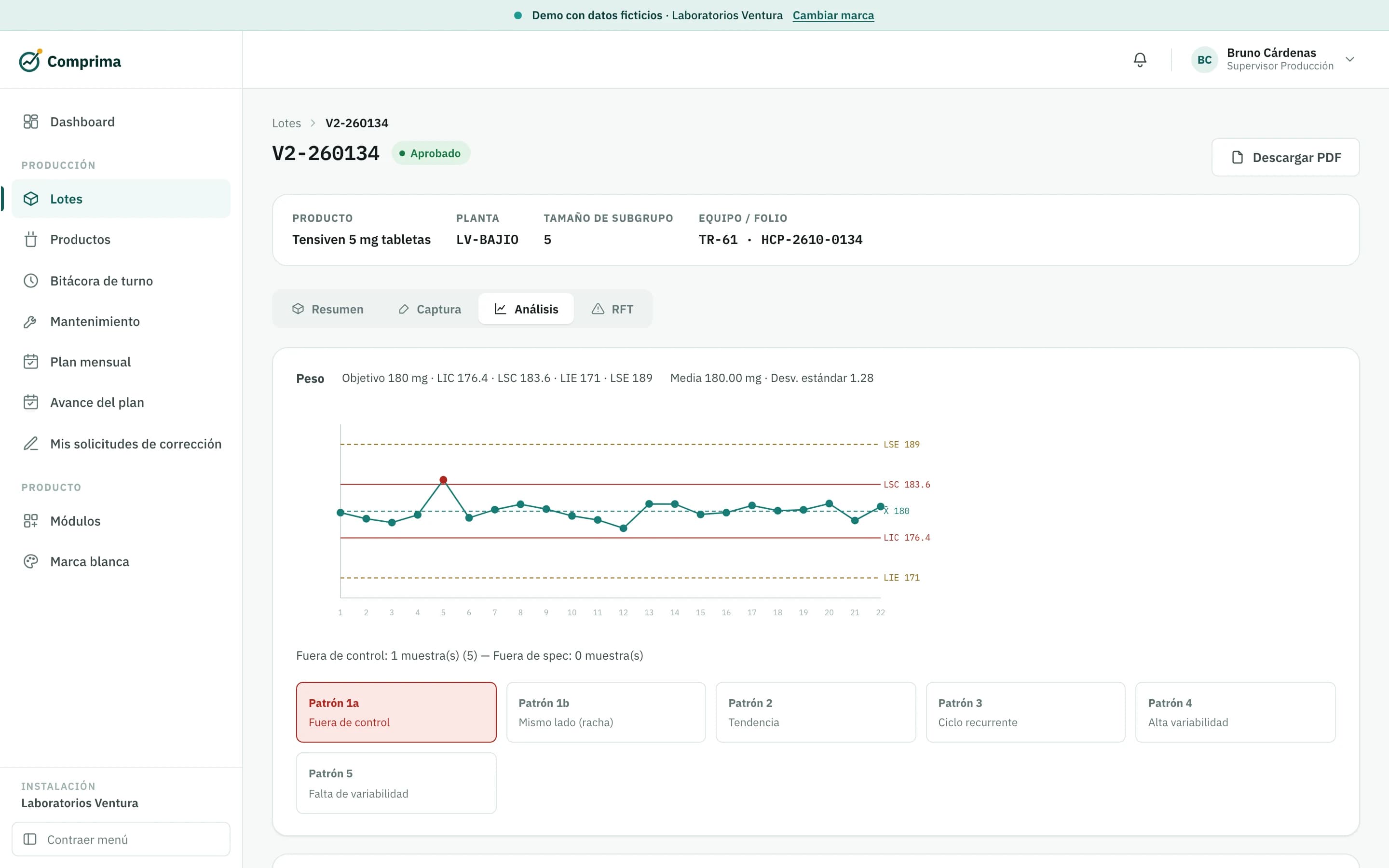Toggle the Patrón 5 Falta de variabilidad card

(396, 783)
